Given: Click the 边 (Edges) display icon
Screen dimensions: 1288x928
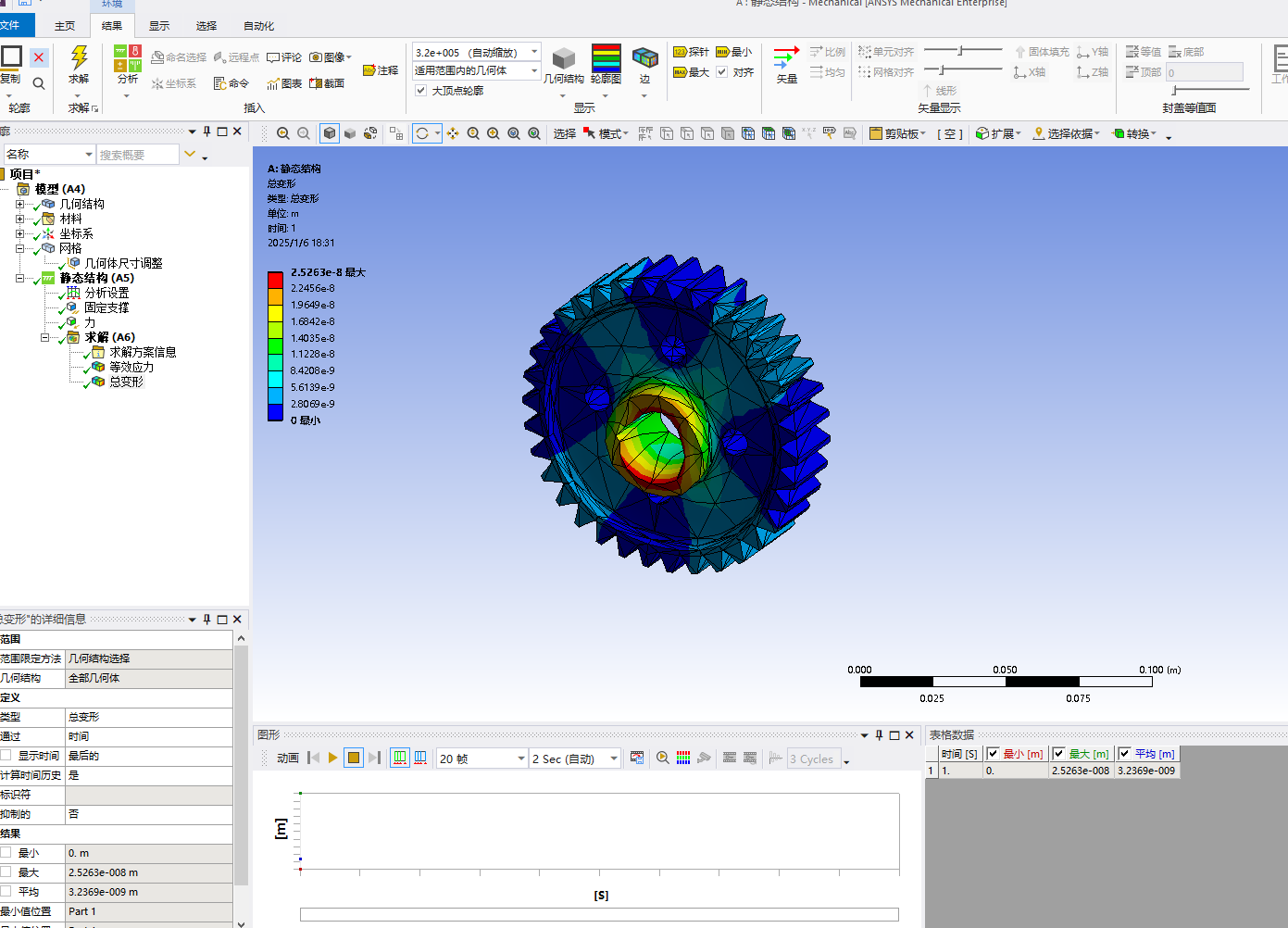Looking at the screenshot, I should click(645, 57).
